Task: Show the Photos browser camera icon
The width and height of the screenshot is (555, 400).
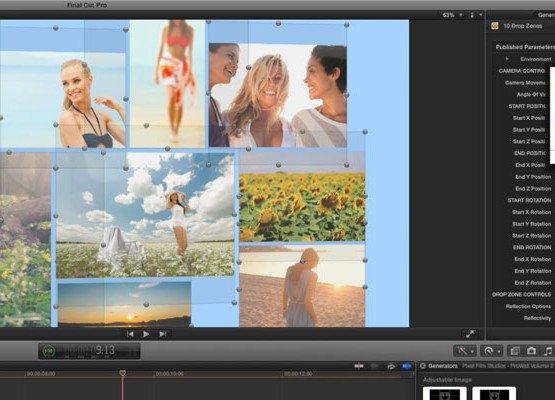Action: tap(531, 351)
